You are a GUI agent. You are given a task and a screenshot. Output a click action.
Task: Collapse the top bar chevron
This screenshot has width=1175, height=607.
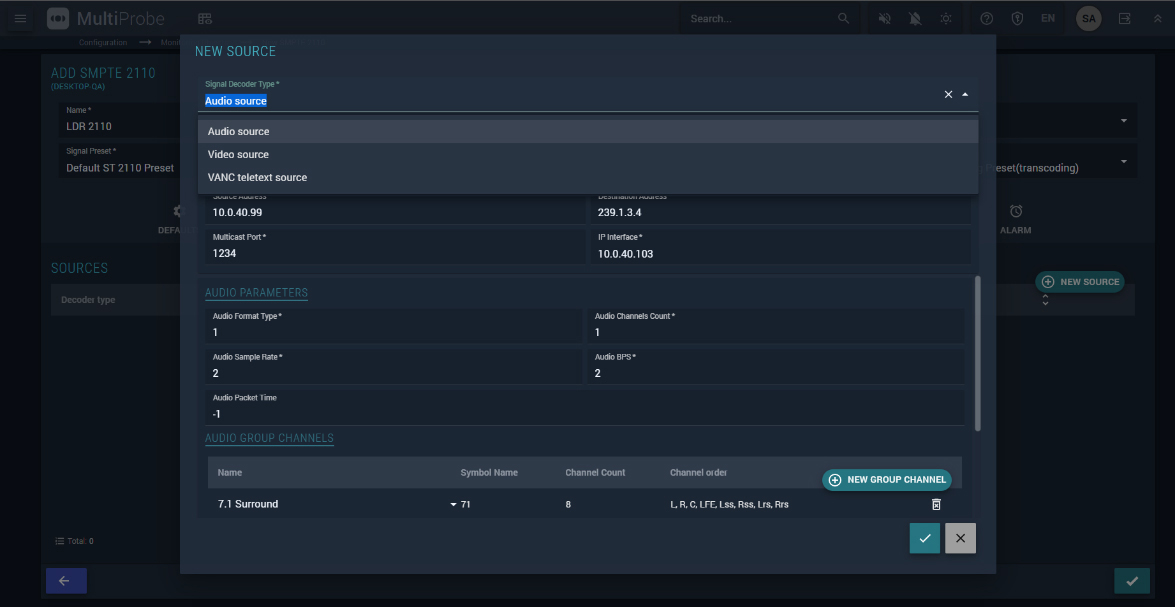[1158, 18]
